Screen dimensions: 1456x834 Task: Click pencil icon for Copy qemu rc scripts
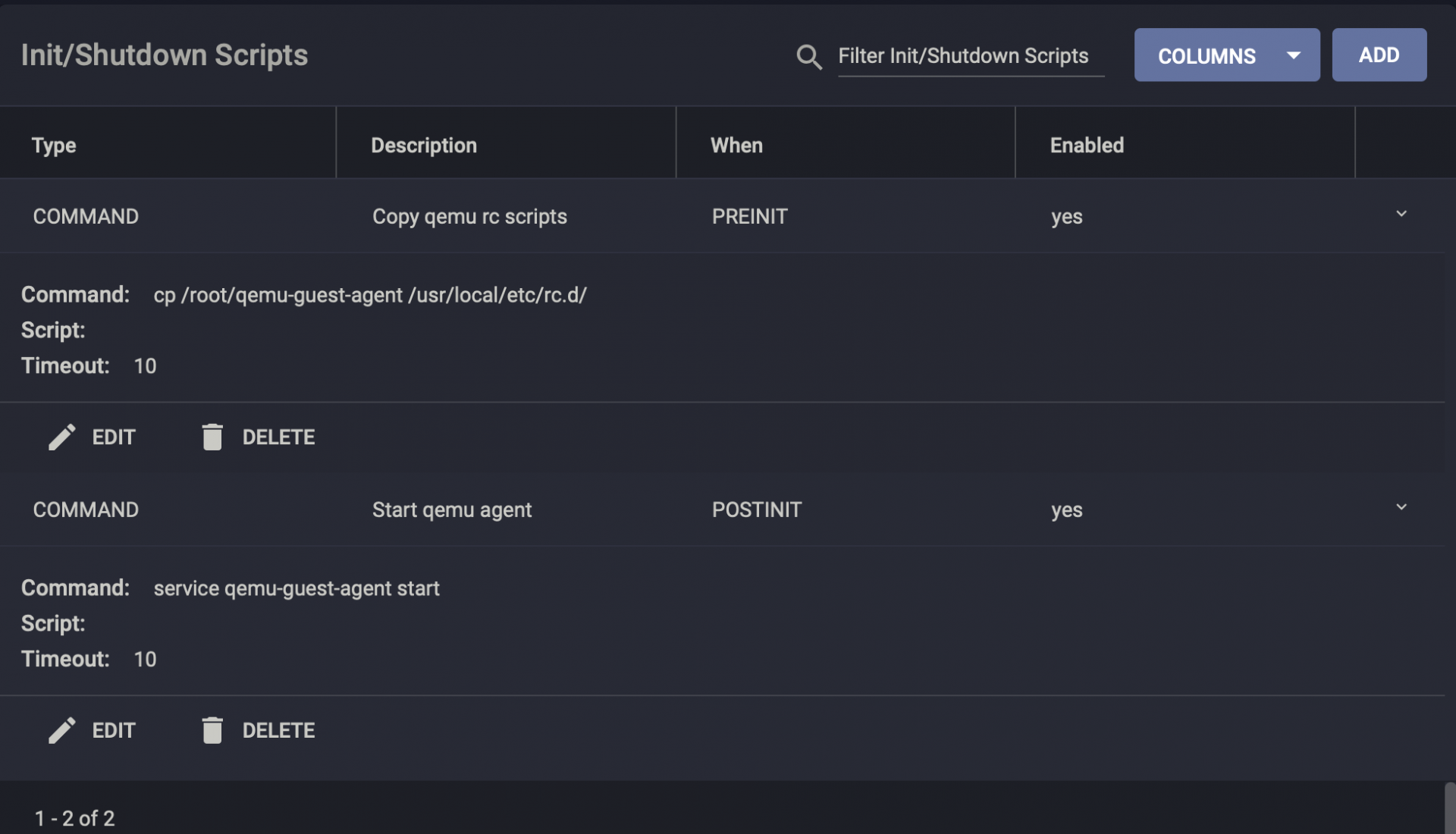[62, 437]
